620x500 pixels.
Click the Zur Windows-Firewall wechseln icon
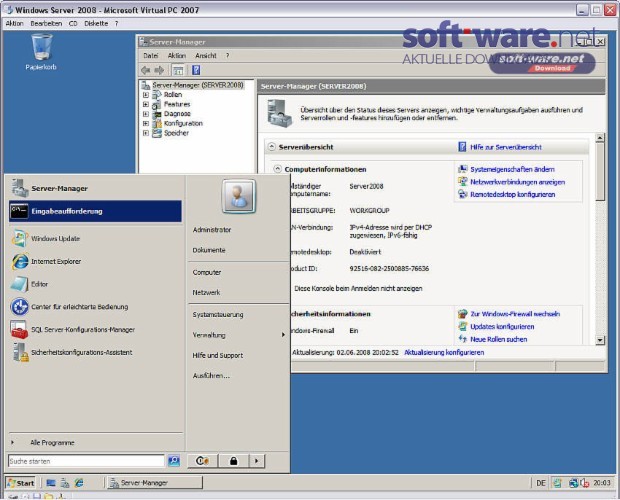point(462,314)
